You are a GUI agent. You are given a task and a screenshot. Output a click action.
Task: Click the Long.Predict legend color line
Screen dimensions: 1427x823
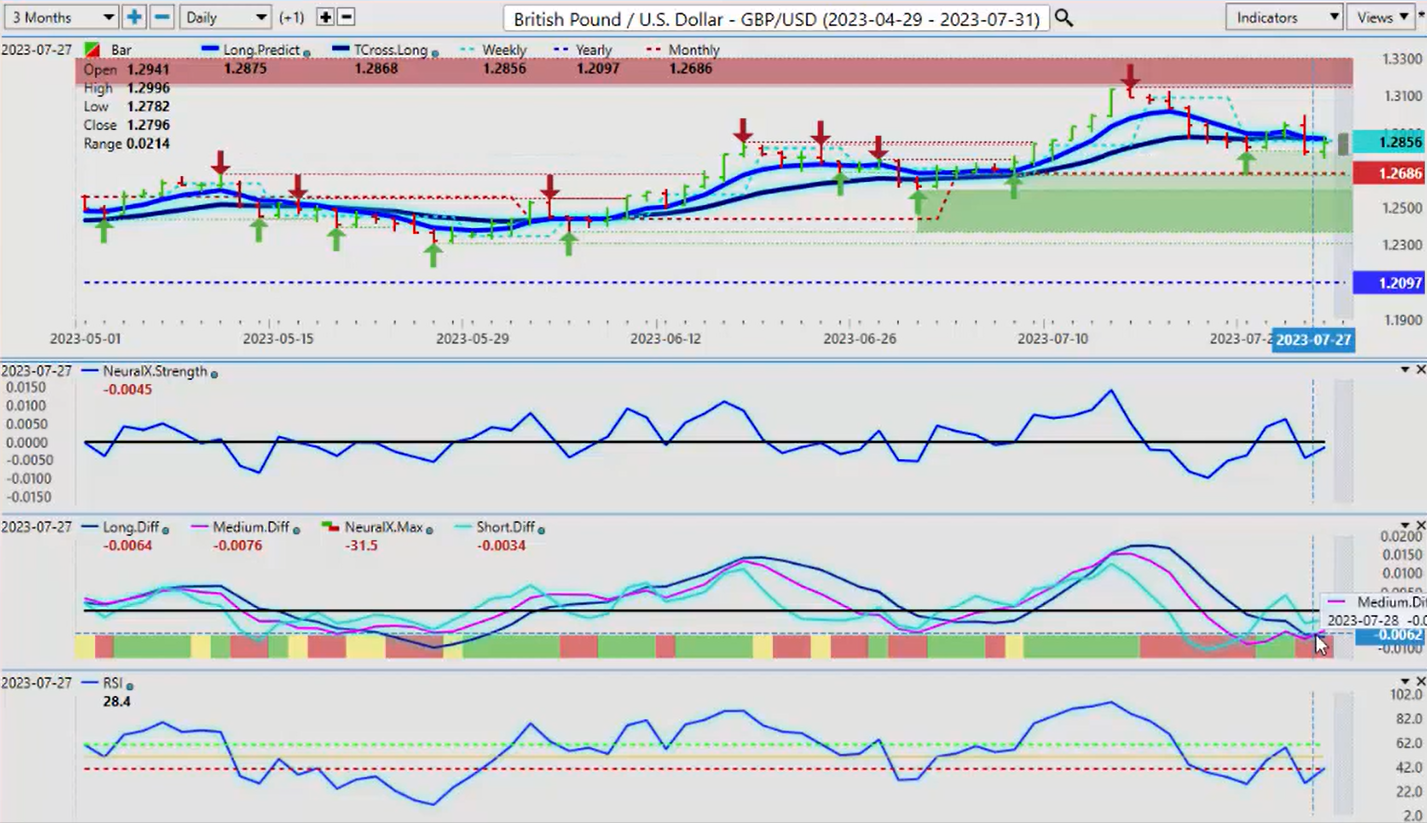(x=211, y=50)
